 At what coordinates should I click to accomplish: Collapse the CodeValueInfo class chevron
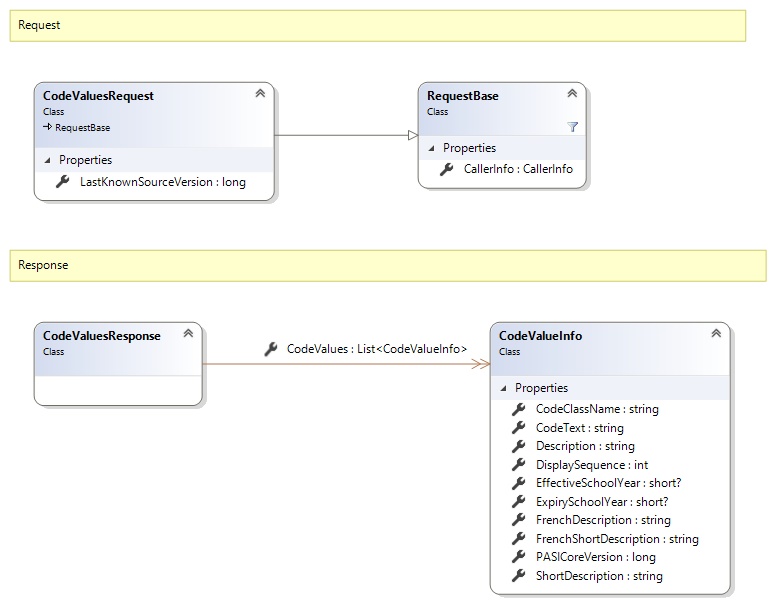point(716,333)
